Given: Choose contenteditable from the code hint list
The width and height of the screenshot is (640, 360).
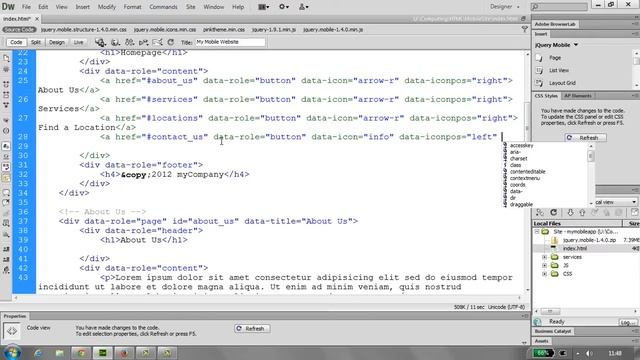Looking at the screenshot, I should tap(527, 172).
